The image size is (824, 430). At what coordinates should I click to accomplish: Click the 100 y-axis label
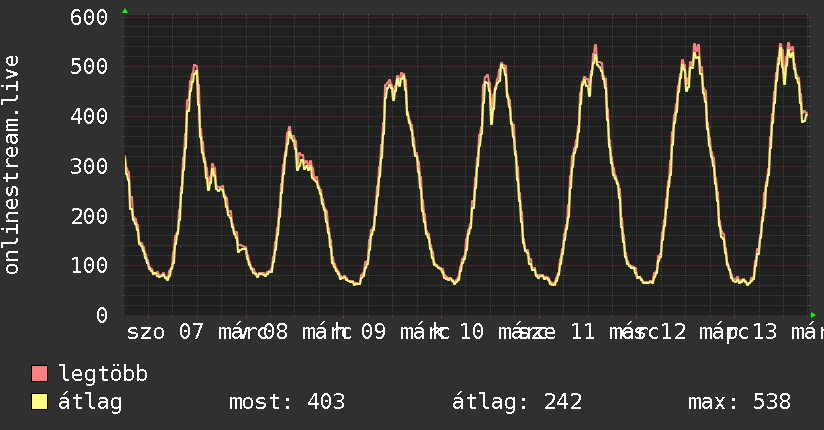tap(89, 266)
